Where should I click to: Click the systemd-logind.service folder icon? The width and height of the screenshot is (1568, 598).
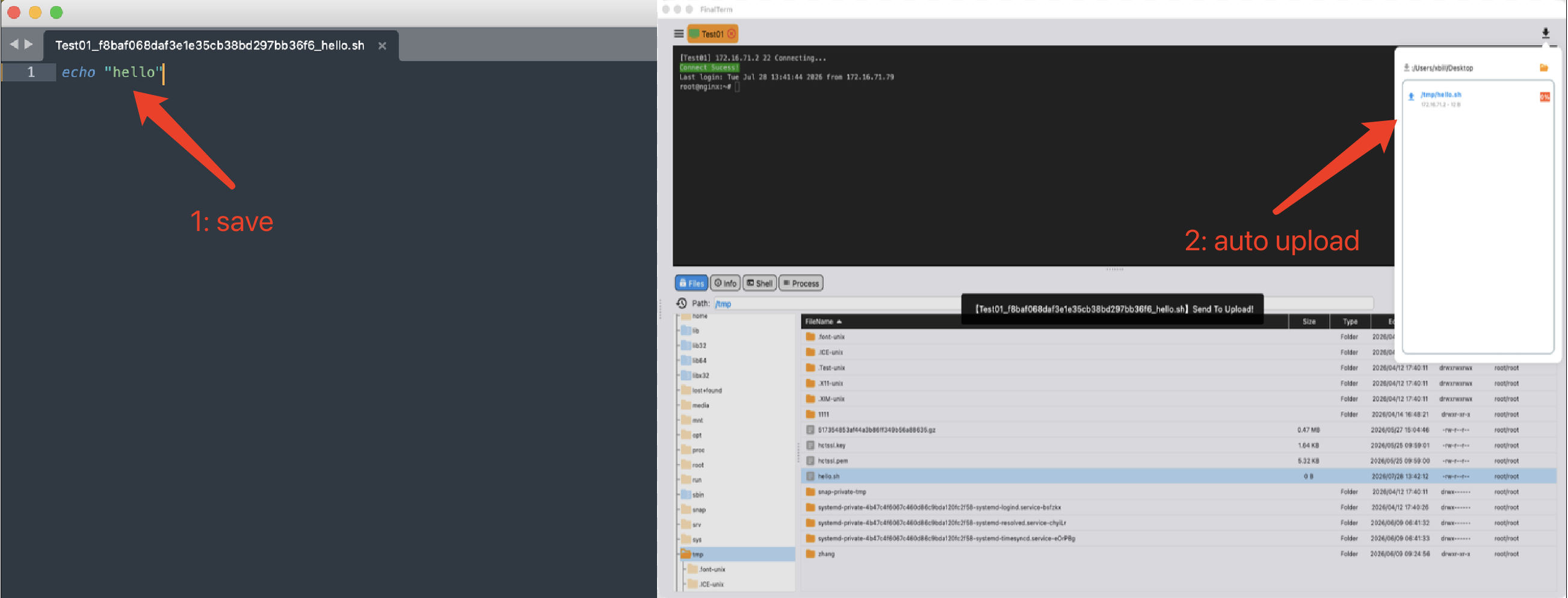(810, 507)
